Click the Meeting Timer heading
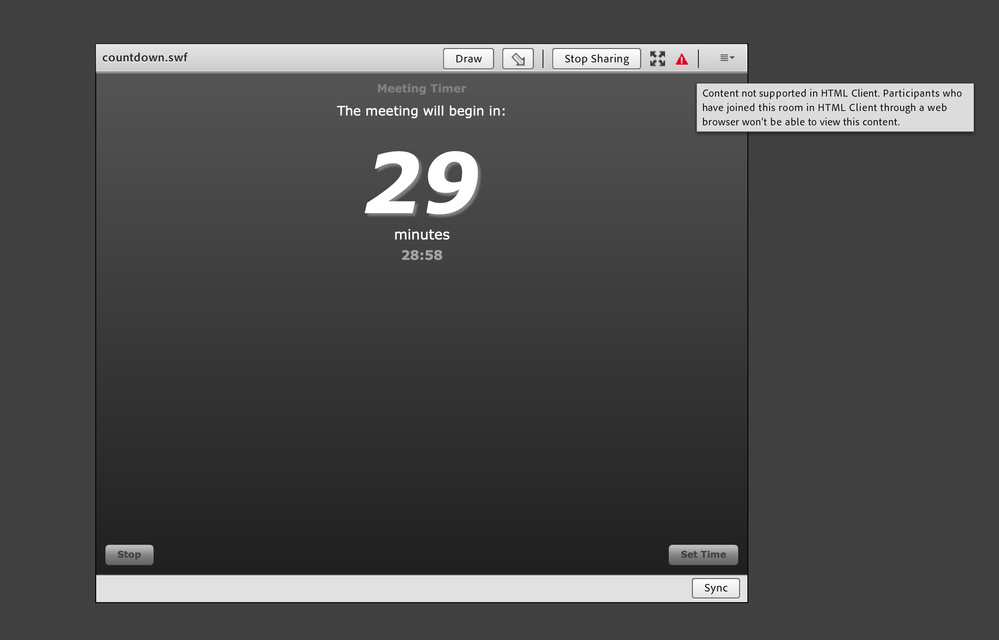999x640 pixels. [x=421, y=88]
